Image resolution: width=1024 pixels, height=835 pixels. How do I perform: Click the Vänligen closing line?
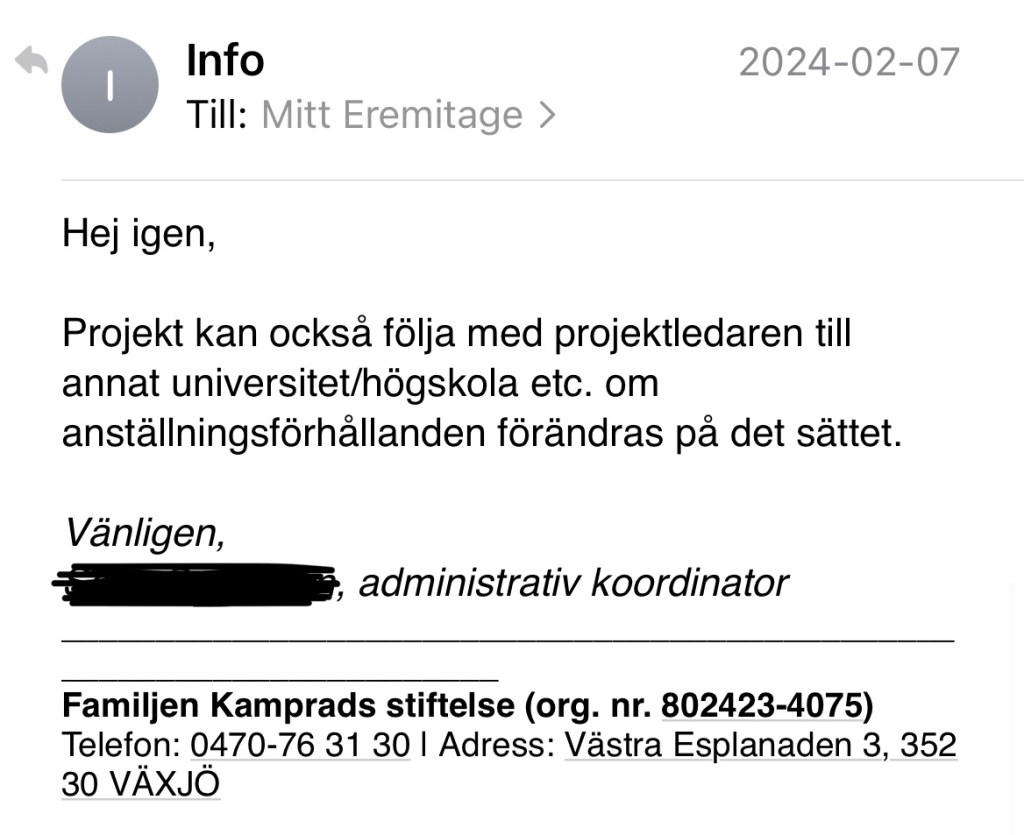click(x=145, y=533)
